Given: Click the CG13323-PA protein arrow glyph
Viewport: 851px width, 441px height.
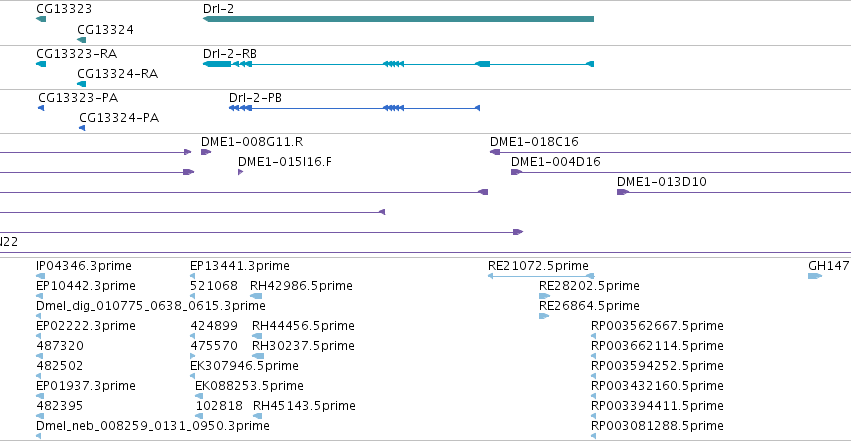Looking at the screenshot, I should click(41, 108).
